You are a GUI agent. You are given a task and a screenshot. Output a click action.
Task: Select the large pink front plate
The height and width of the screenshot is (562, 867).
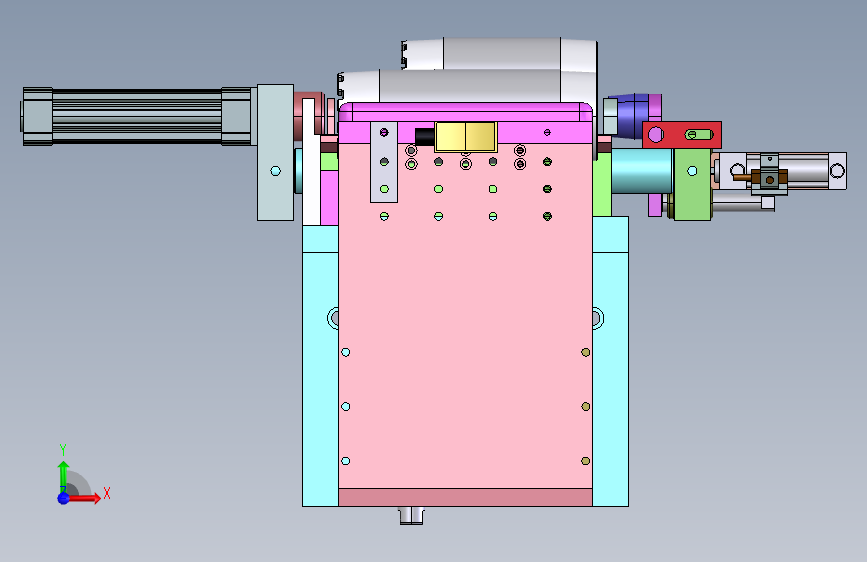click(x=465, y=315)
